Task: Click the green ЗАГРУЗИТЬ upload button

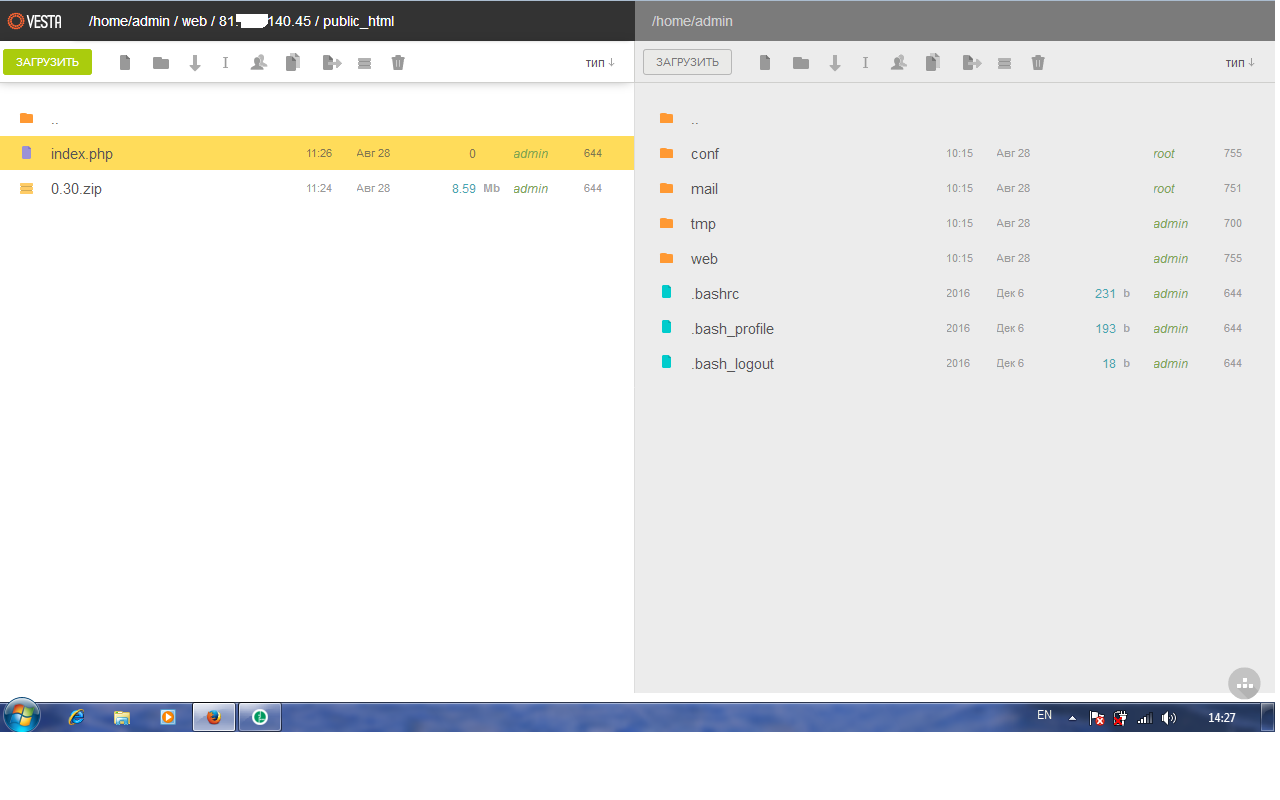Action: pos(47,62)
